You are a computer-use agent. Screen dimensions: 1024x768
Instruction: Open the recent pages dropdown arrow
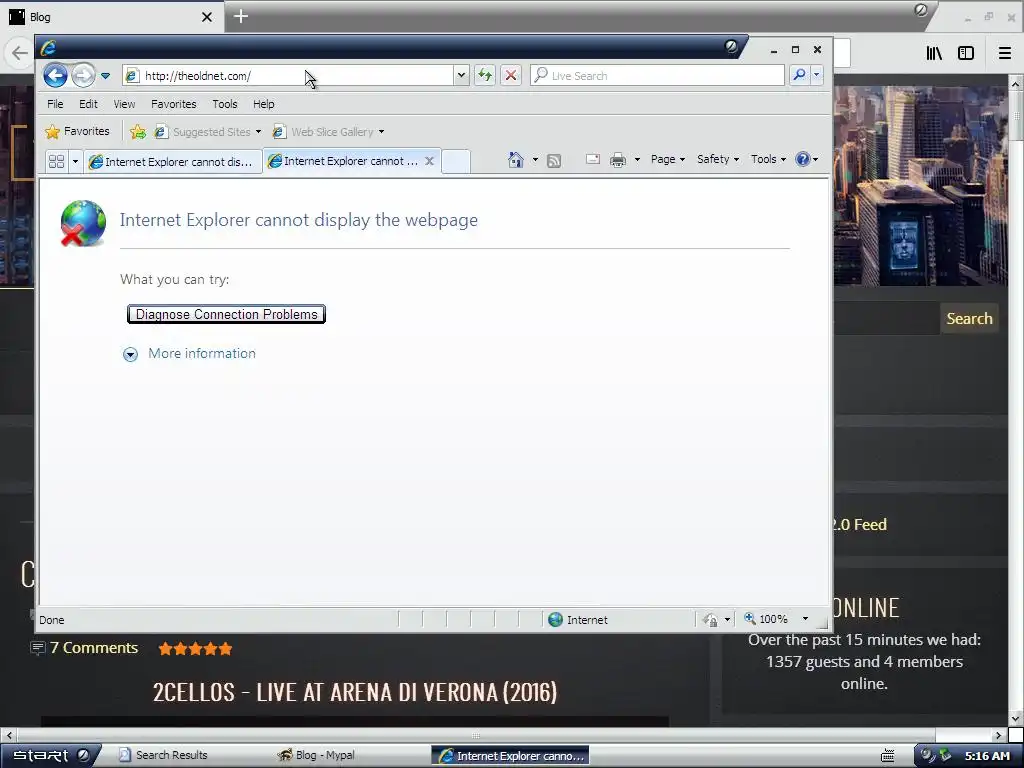(105, 76)
